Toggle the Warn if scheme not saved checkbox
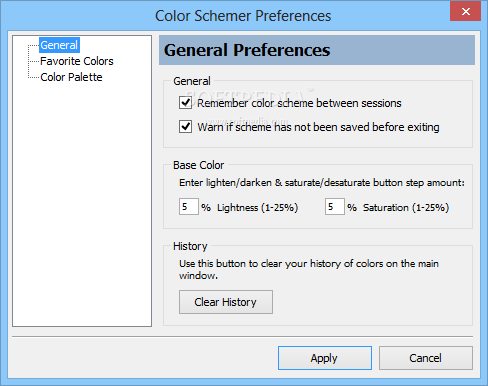Image resolution: width=488 pixels, height=386 pixels. 185,127
